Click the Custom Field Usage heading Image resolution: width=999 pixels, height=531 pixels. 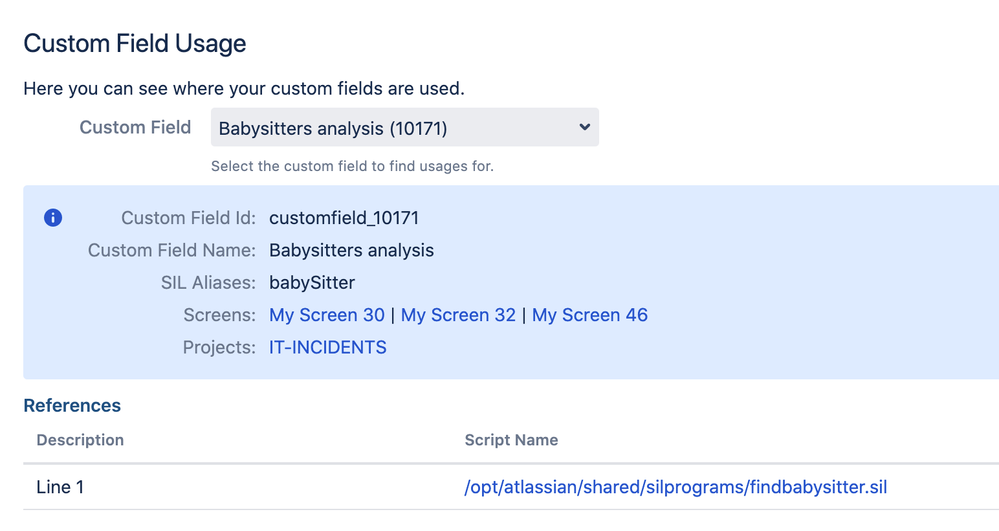point(135,44)
